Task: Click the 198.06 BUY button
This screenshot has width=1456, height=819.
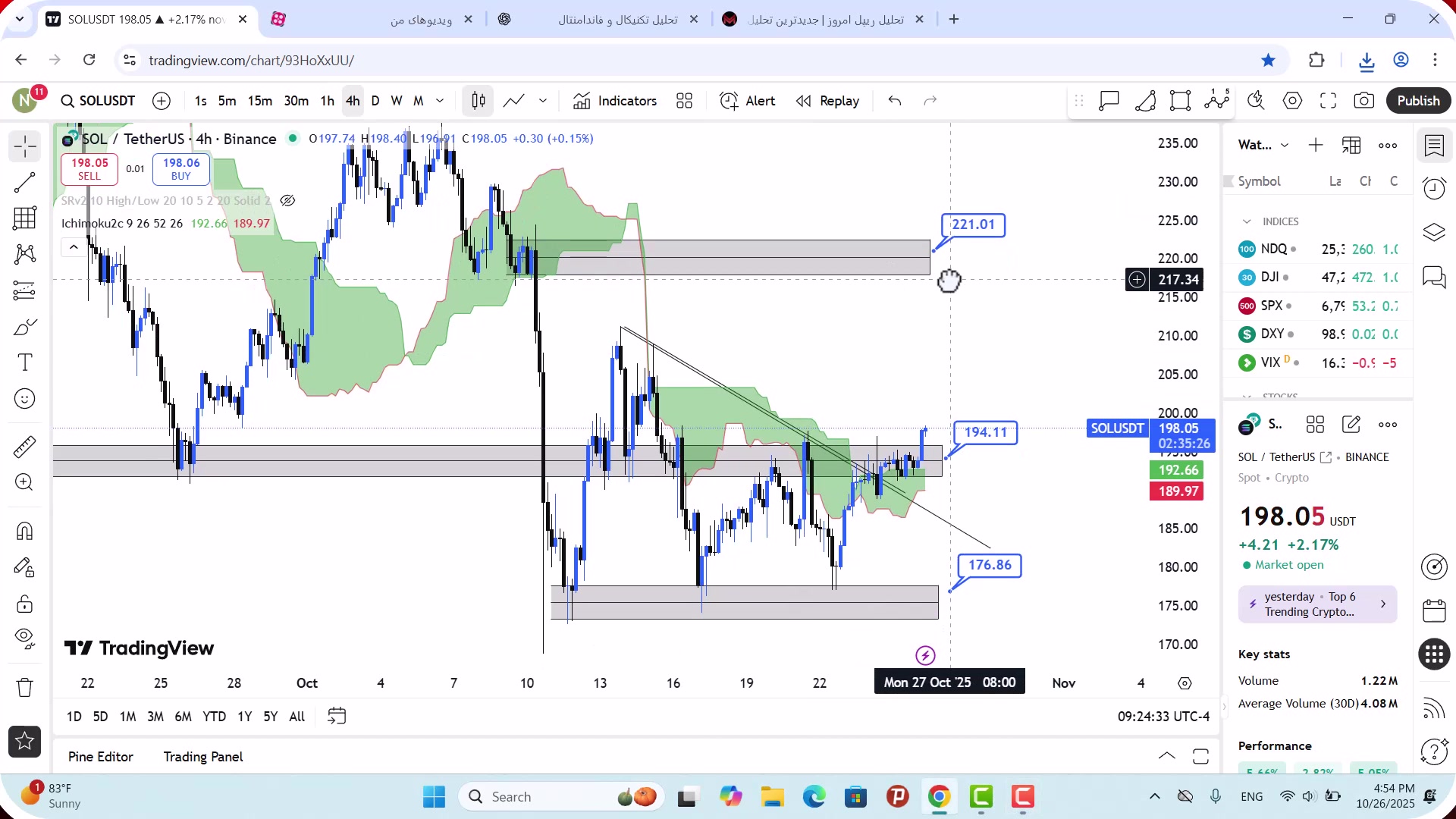Action: [x=181, y=169]
